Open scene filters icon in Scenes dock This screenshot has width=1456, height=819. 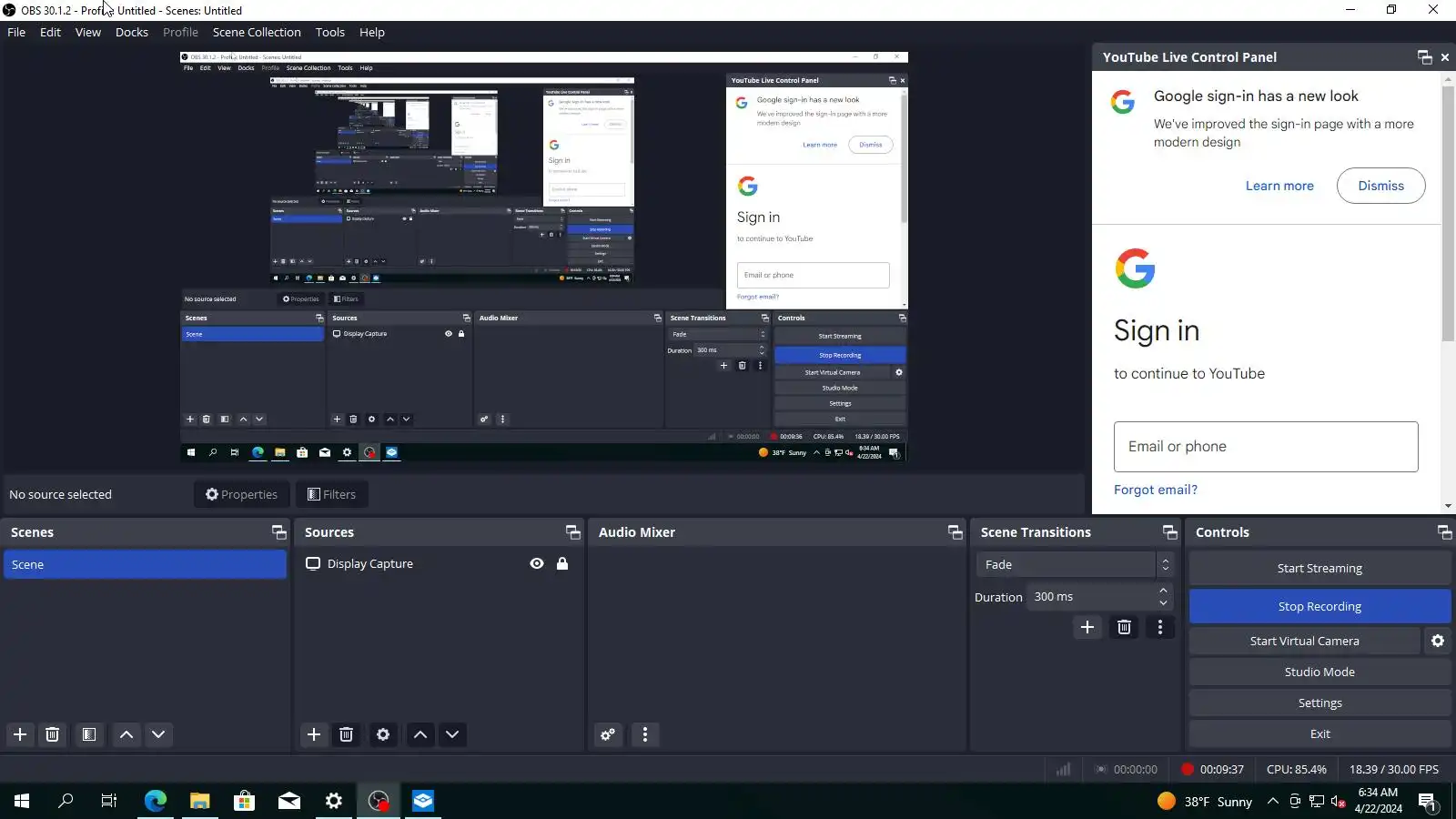click(x=88, y=734)
